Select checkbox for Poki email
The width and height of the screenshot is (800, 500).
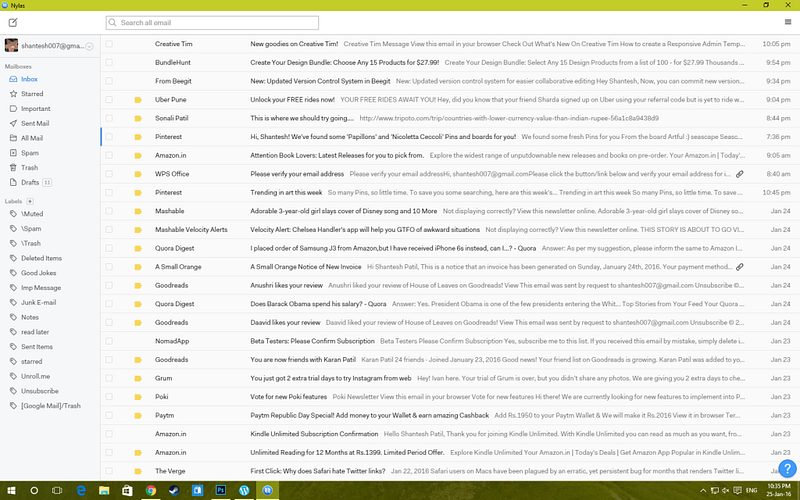pyautogui.click(x=109, y=396)
